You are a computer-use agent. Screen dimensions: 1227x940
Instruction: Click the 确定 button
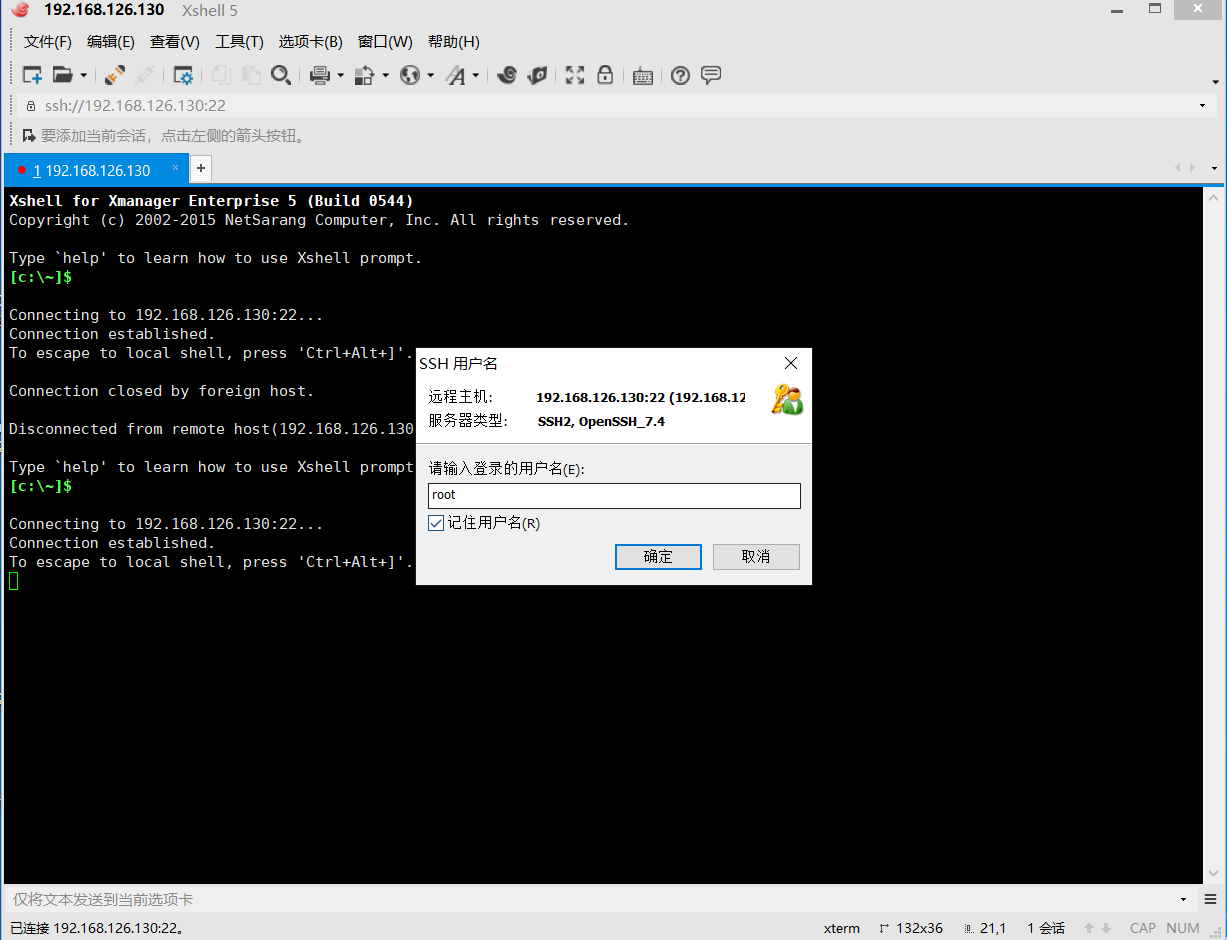tap(658, 557)
